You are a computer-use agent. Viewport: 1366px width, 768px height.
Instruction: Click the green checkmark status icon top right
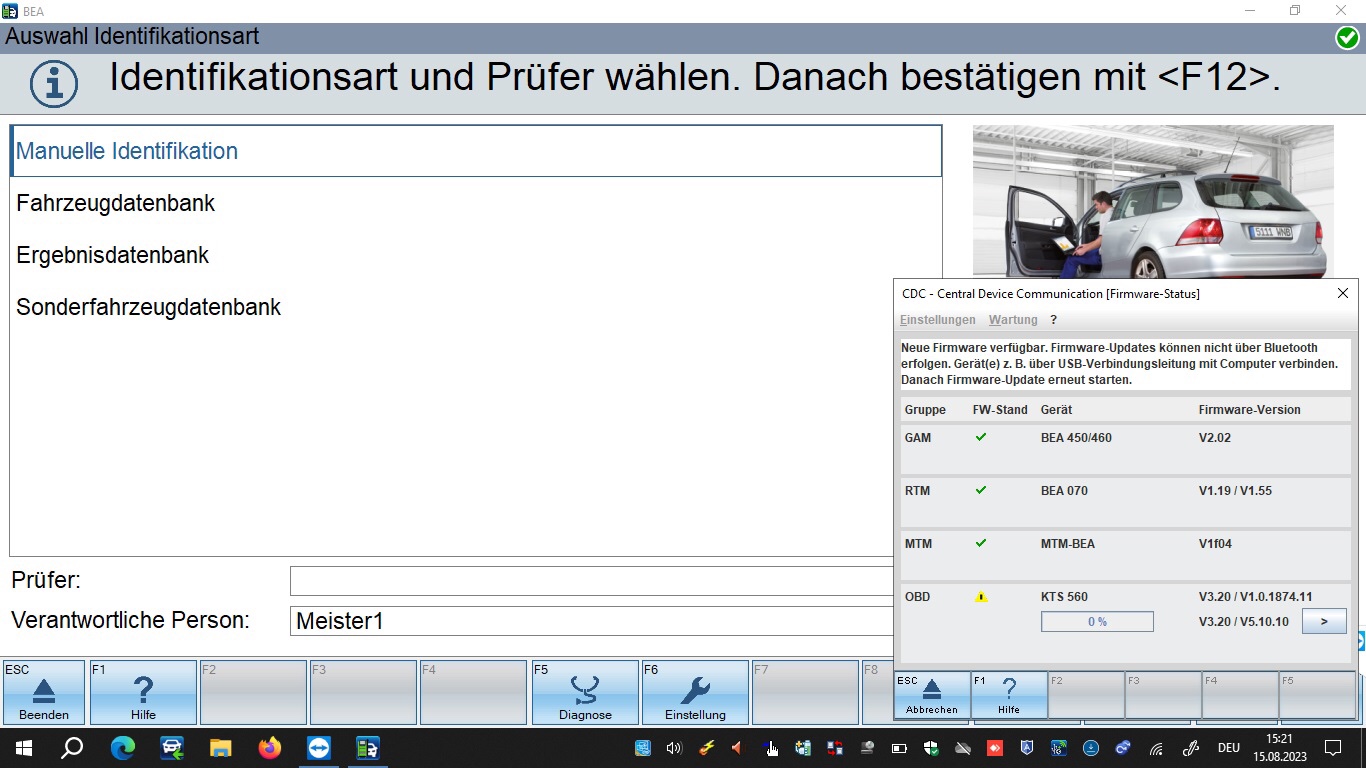[1347, 38]
